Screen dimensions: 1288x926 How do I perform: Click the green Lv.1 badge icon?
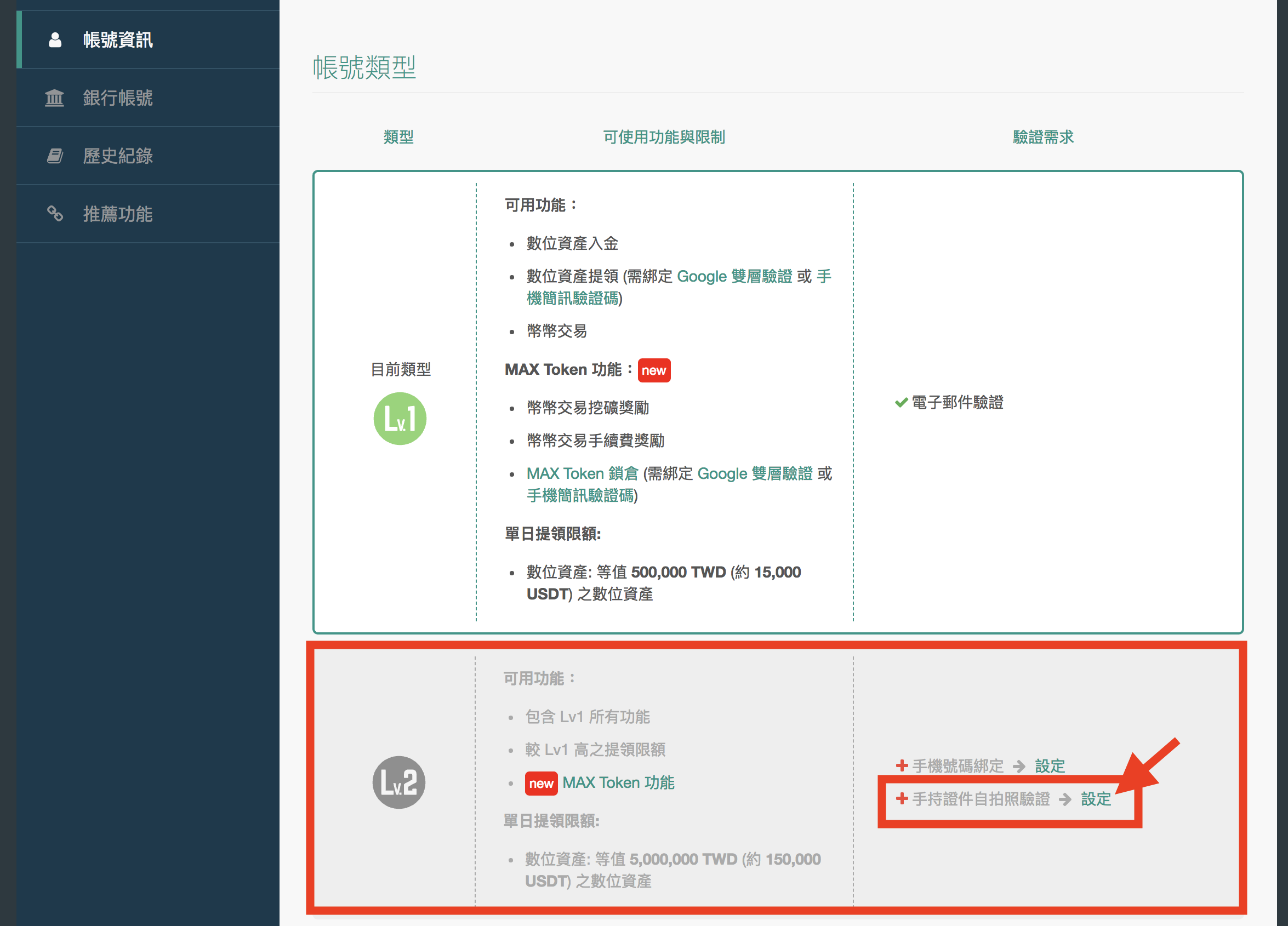coord(400,419)
